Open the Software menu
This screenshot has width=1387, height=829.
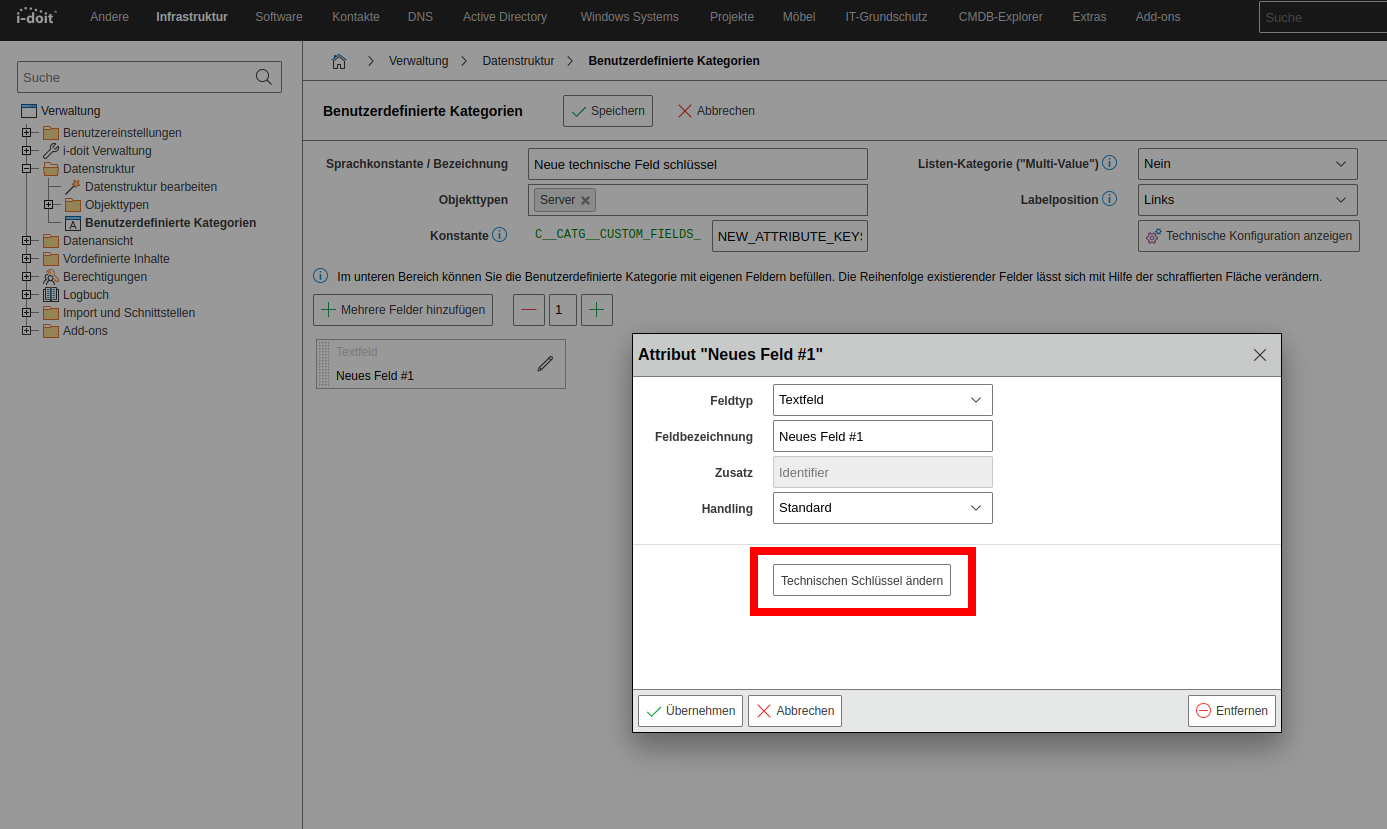(x=279, y=17)
